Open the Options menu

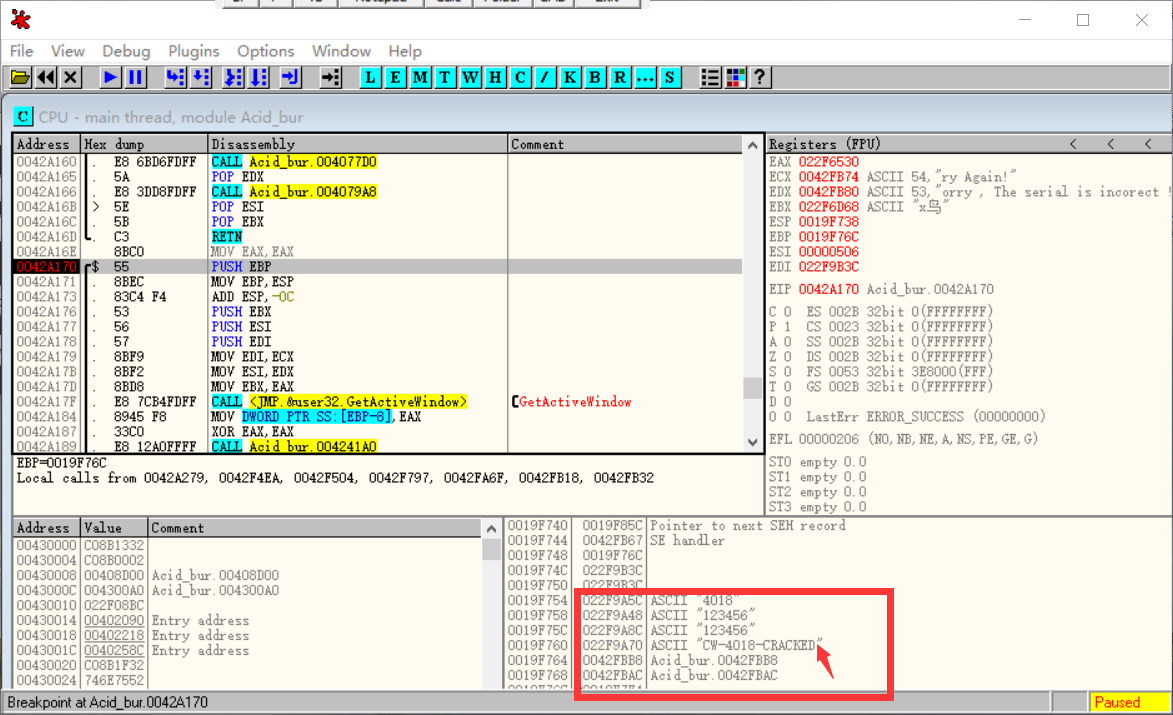pyautogui.click(x=266, y=51)
